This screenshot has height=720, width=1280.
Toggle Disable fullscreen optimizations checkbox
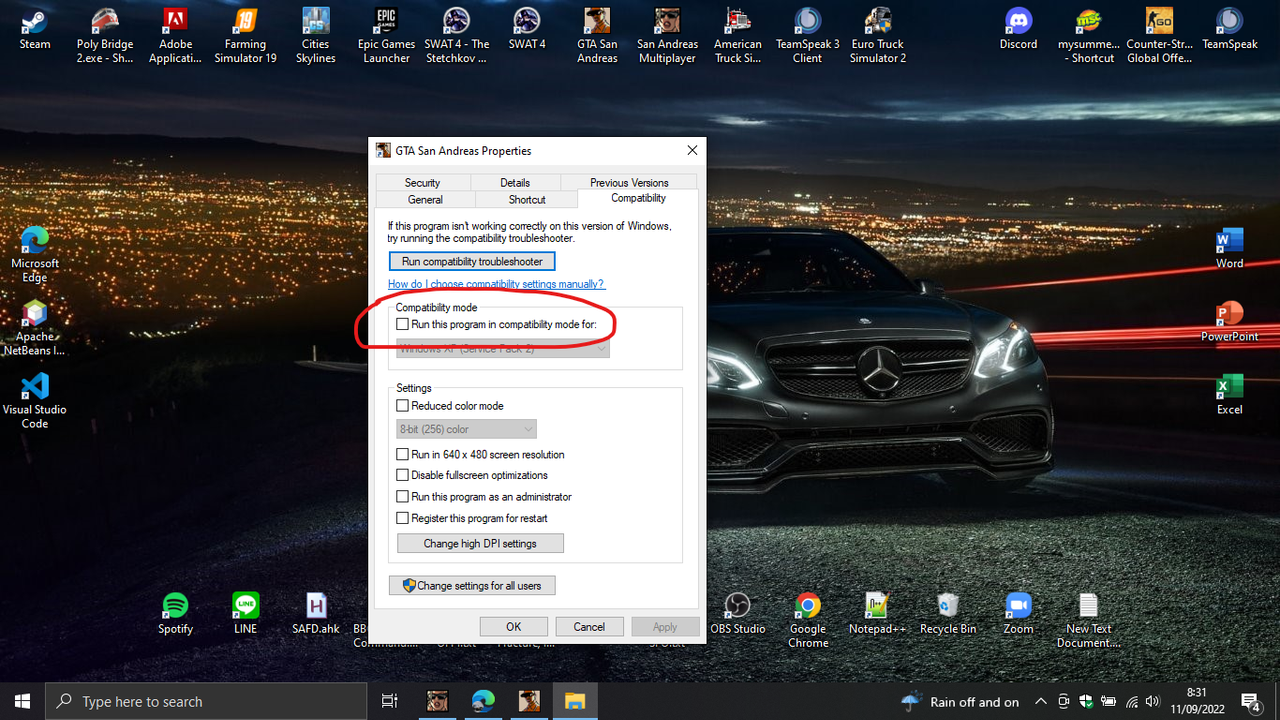click(x=403, y=475)
